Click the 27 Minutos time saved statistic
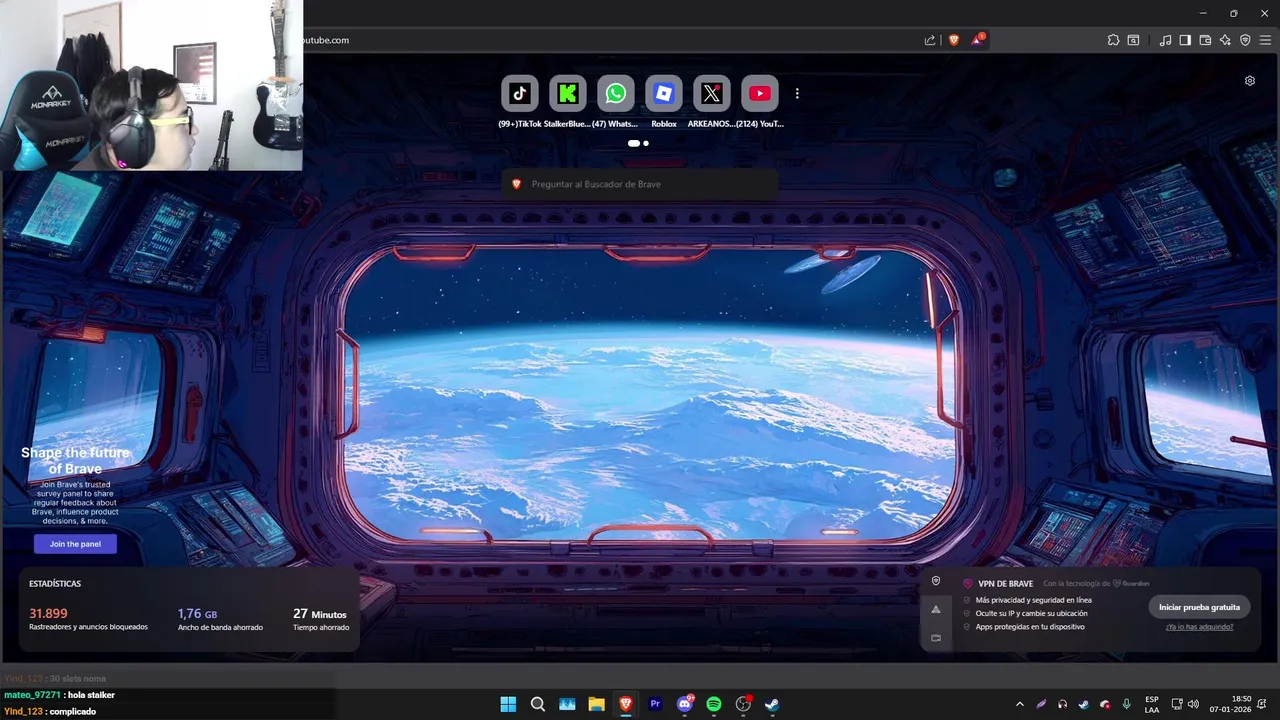This screenshot has width=1280, height=720. pyautogui.click(x=321, y=619)
